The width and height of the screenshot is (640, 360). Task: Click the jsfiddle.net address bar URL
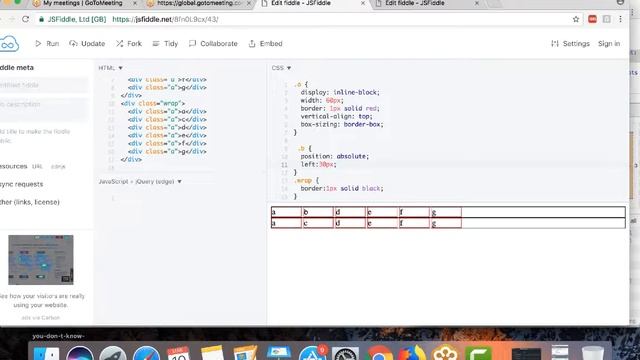pos(165,19)
